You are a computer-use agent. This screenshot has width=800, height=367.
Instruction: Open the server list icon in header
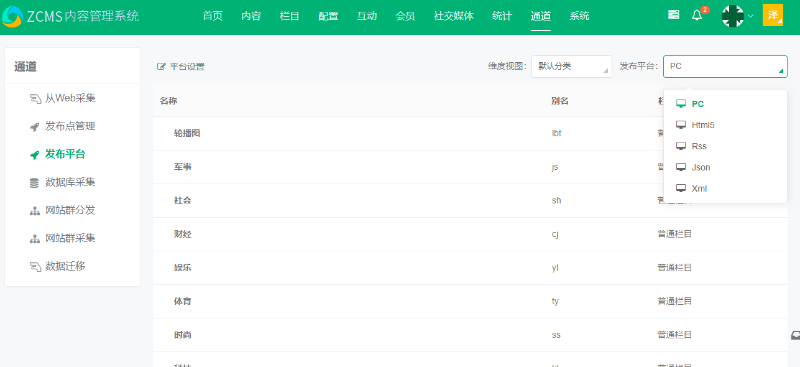[673, 15]
